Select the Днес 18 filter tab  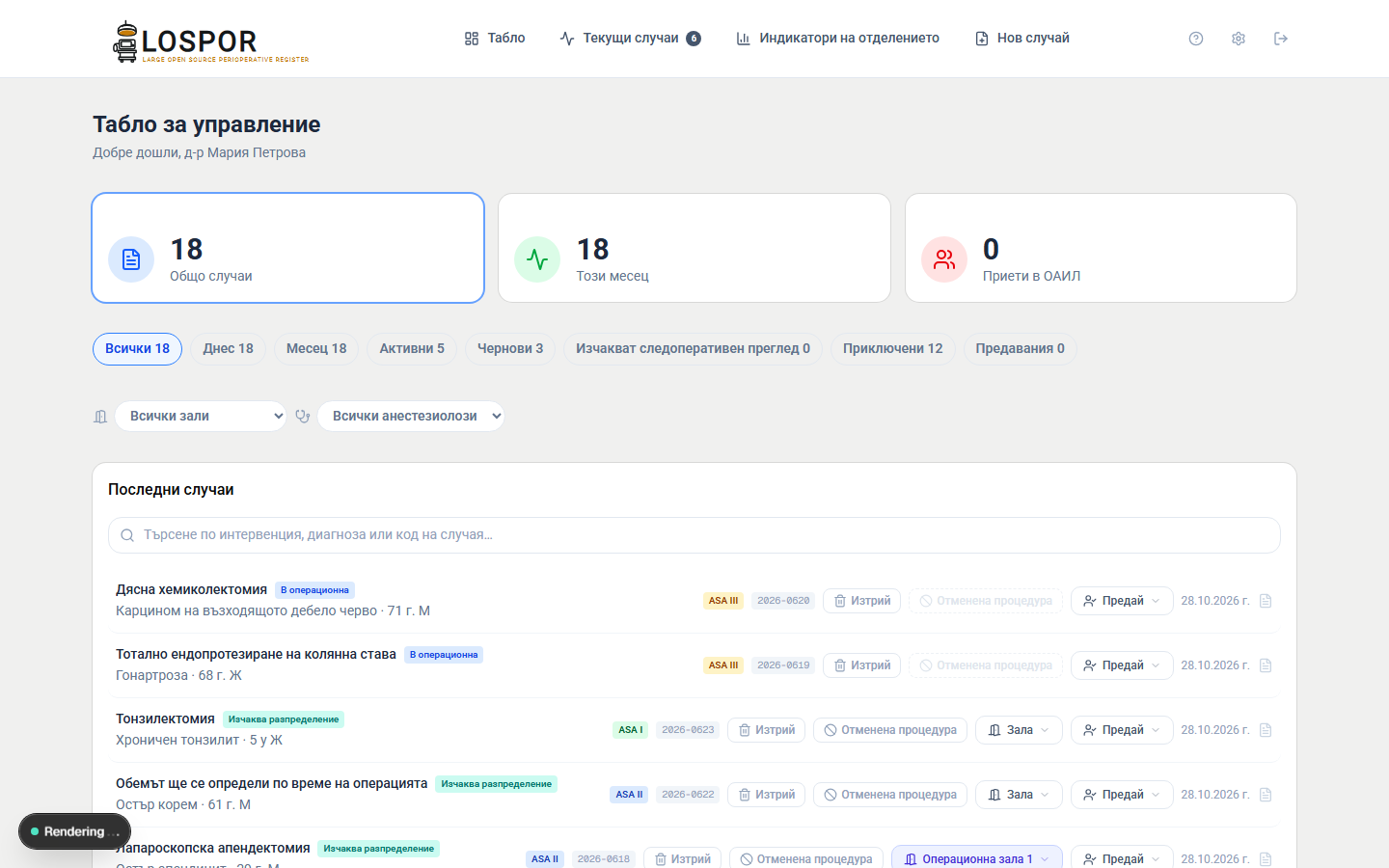[x=229, y=349]
